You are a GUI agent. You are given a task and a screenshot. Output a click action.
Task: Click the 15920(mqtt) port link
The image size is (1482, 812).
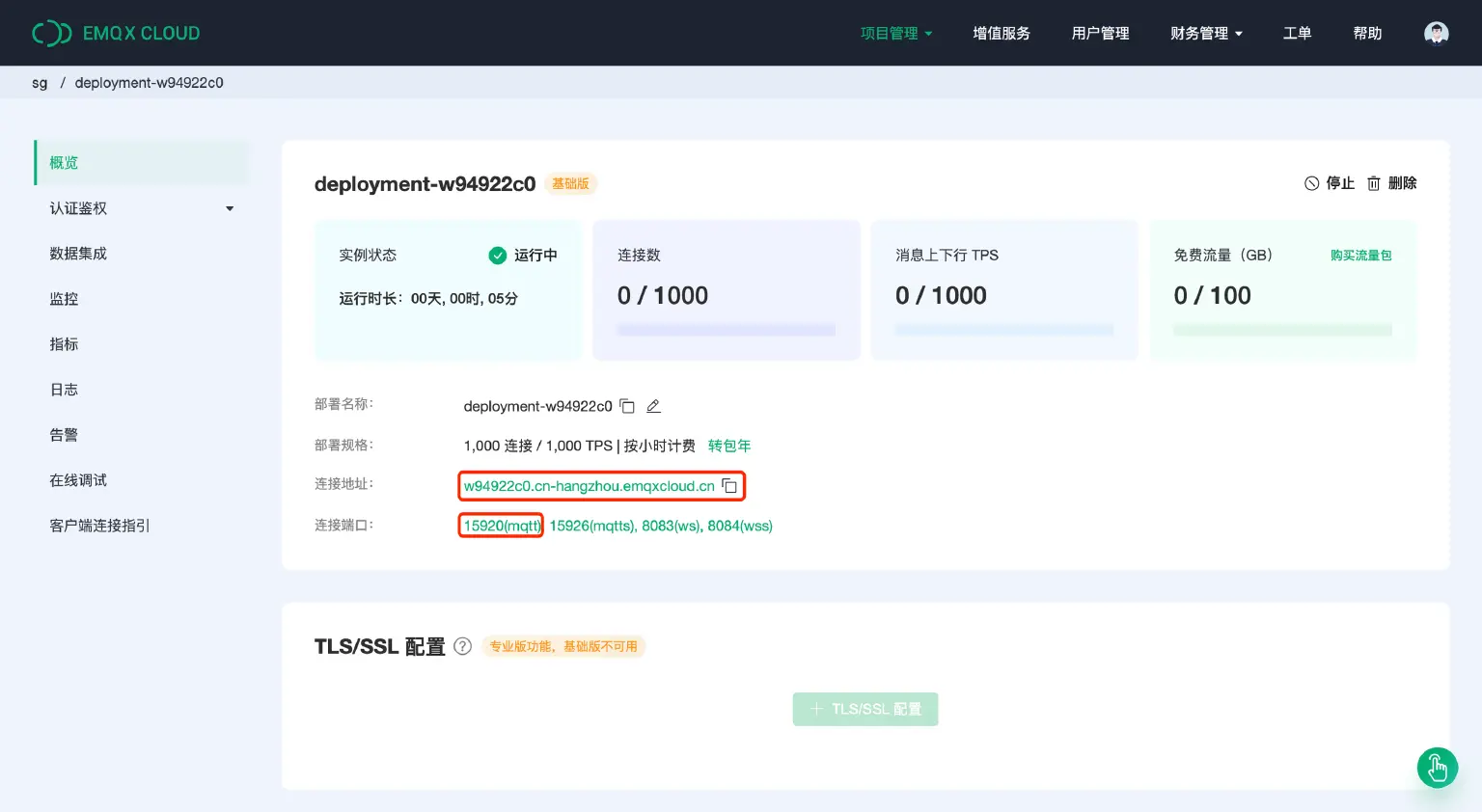click(x=501, y=525)
